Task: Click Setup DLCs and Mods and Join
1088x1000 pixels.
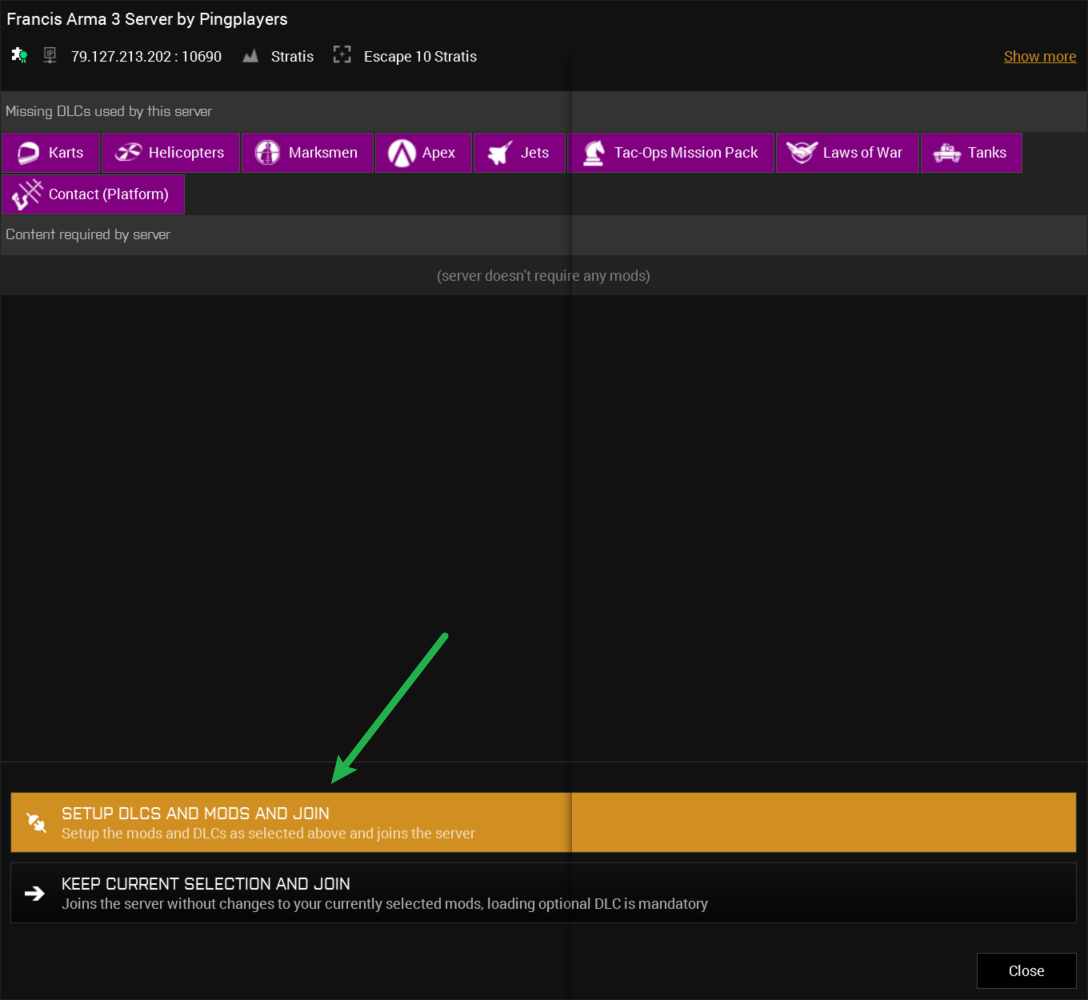Action: (x=543, y=822)
